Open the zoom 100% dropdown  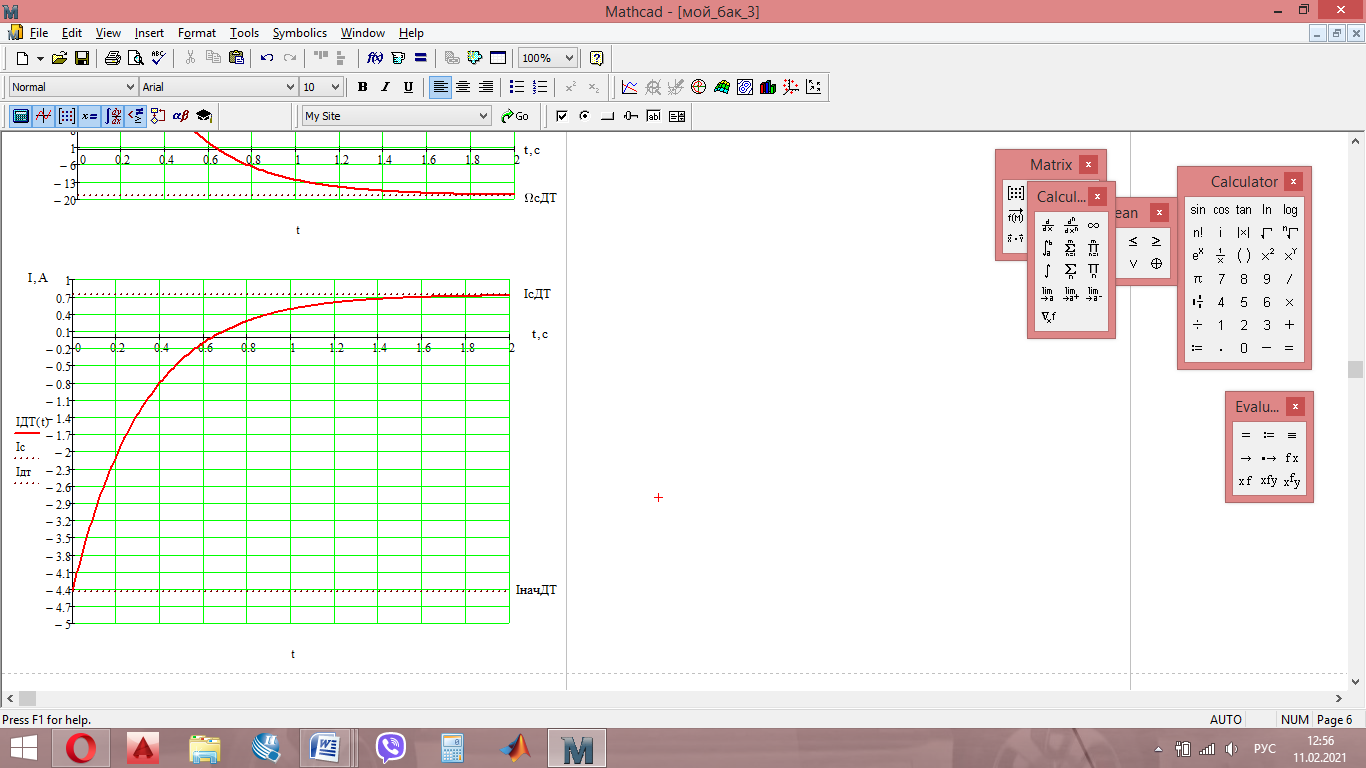(x=569, y=58)
